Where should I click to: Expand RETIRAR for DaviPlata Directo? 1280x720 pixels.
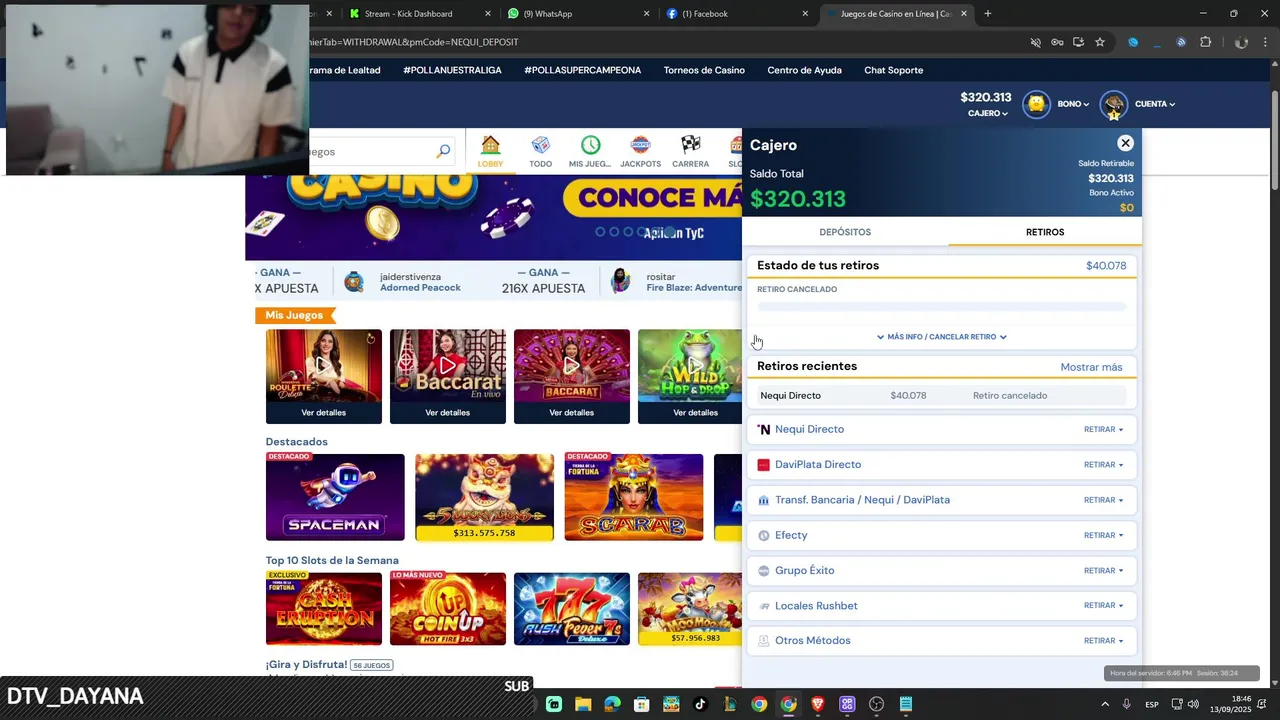click(x=1103, y=465)
